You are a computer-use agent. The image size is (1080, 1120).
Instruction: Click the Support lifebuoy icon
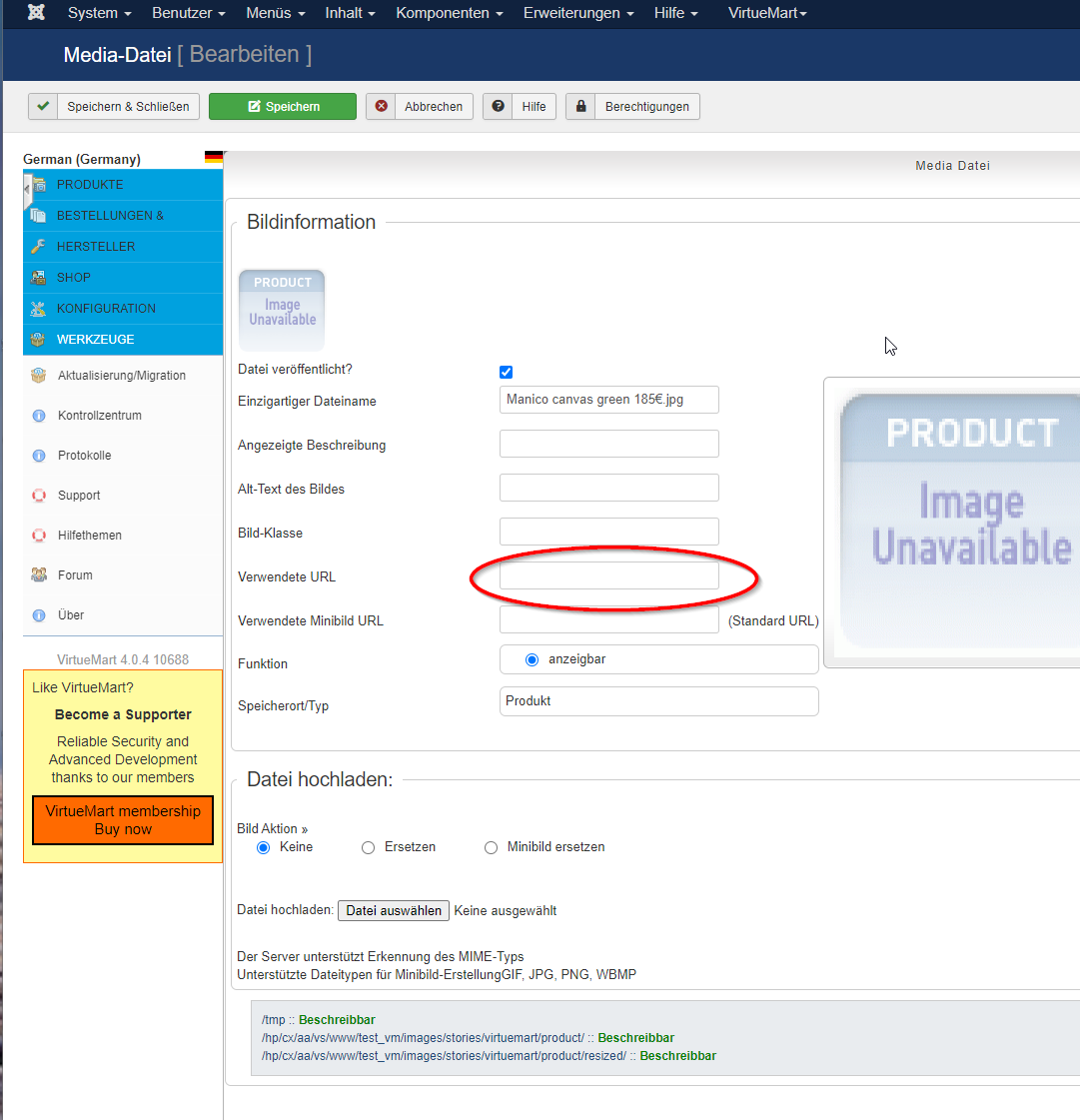pos(39,496)
